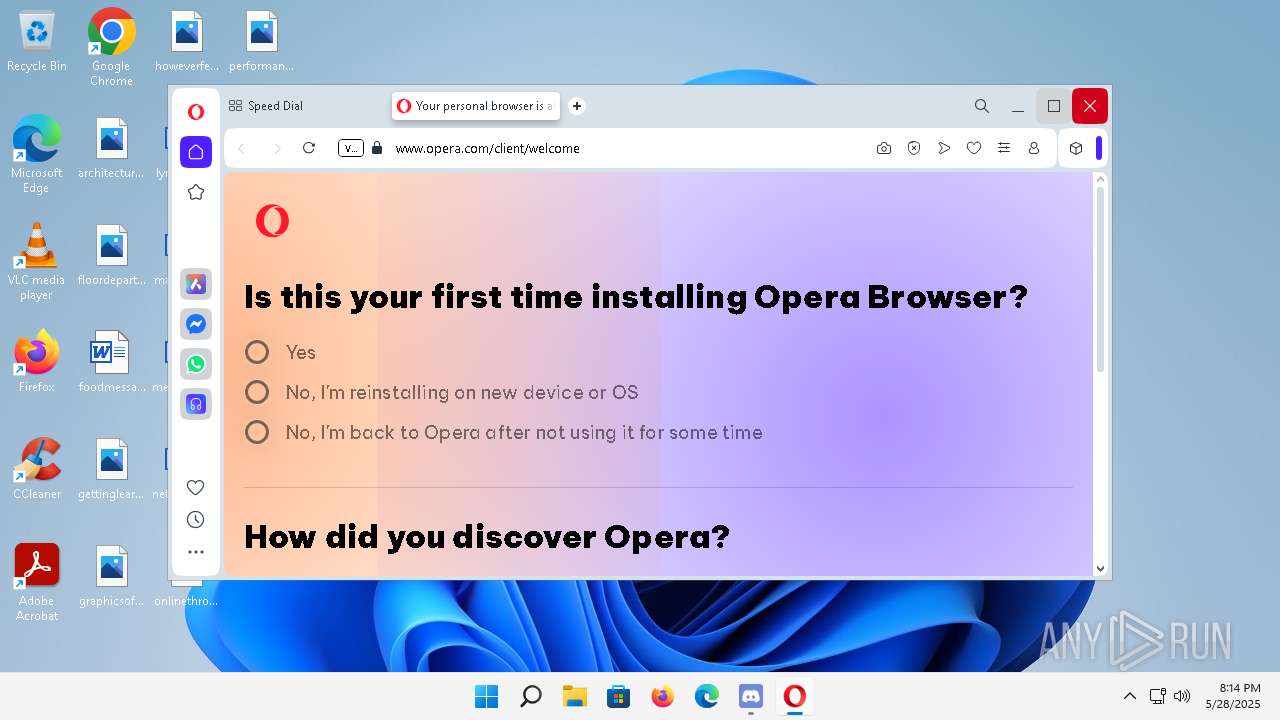Open a new tab with plus button

tap(577, 106)
